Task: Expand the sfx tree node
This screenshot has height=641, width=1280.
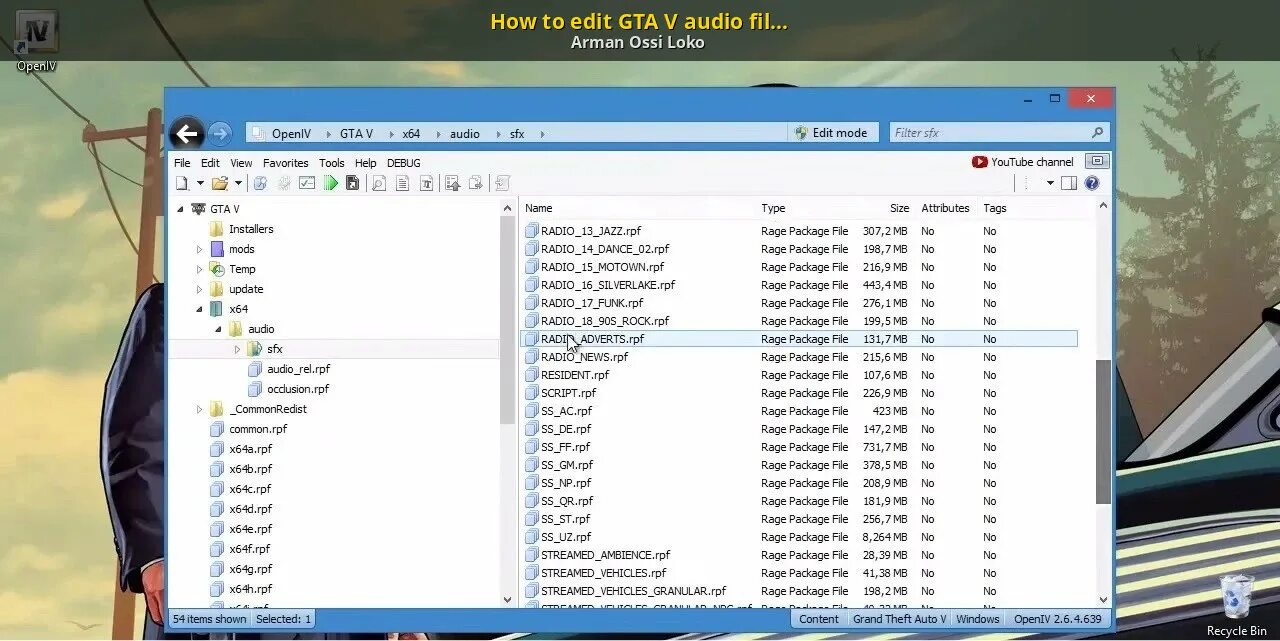Action: [237, 349]
